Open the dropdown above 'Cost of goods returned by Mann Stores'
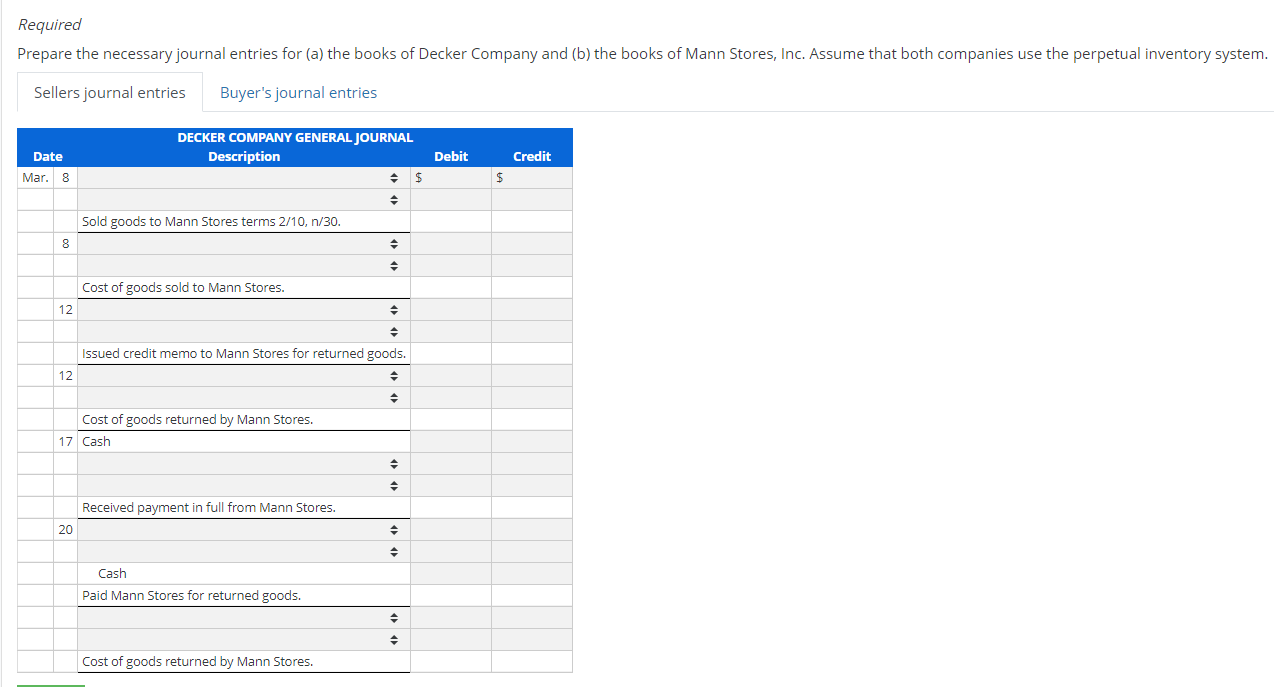The height and width of the screenshot is (687, 1274). pos(393,397)
